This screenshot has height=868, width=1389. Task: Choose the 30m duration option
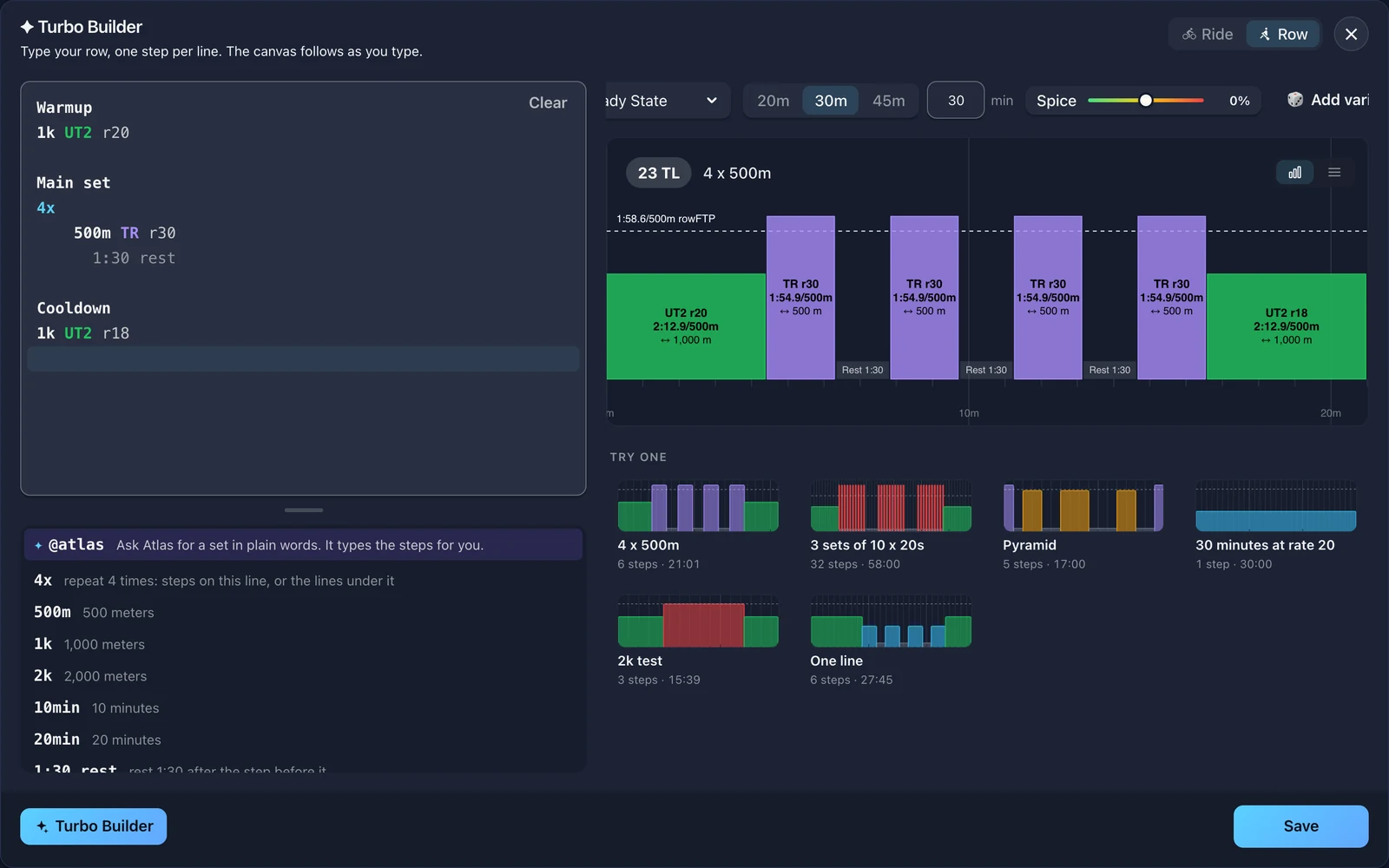831,101
